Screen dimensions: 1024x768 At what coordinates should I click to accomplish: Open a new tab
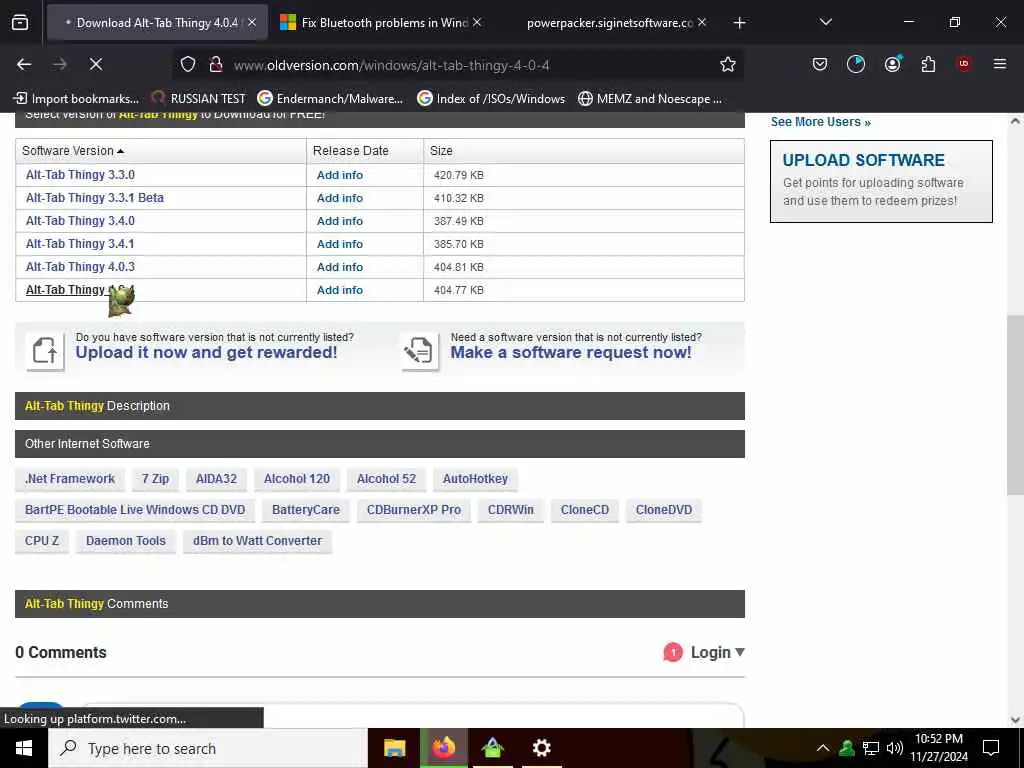coord(739,23)
